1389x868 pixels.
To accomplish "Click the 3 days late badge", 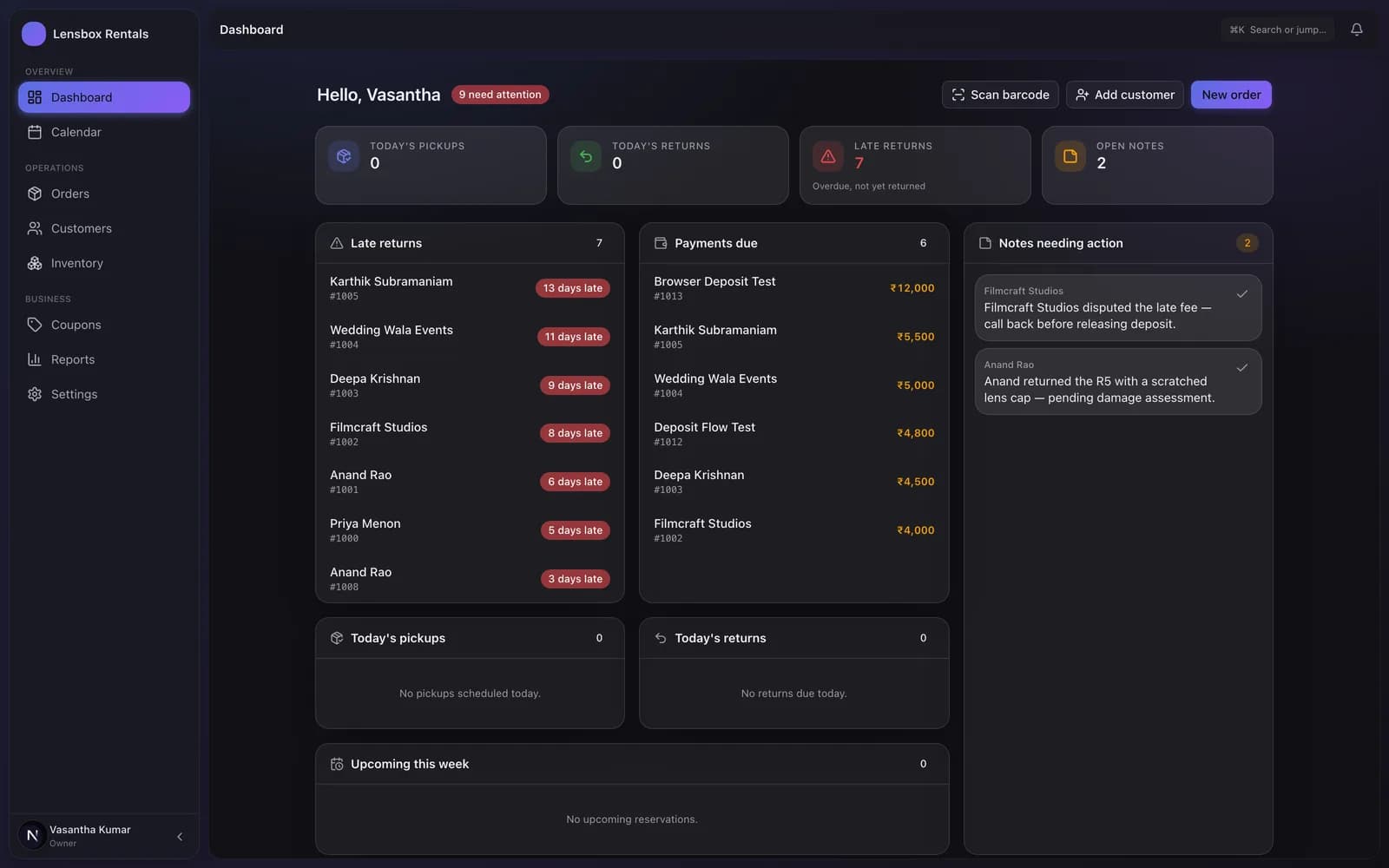I will coord(575,579).
